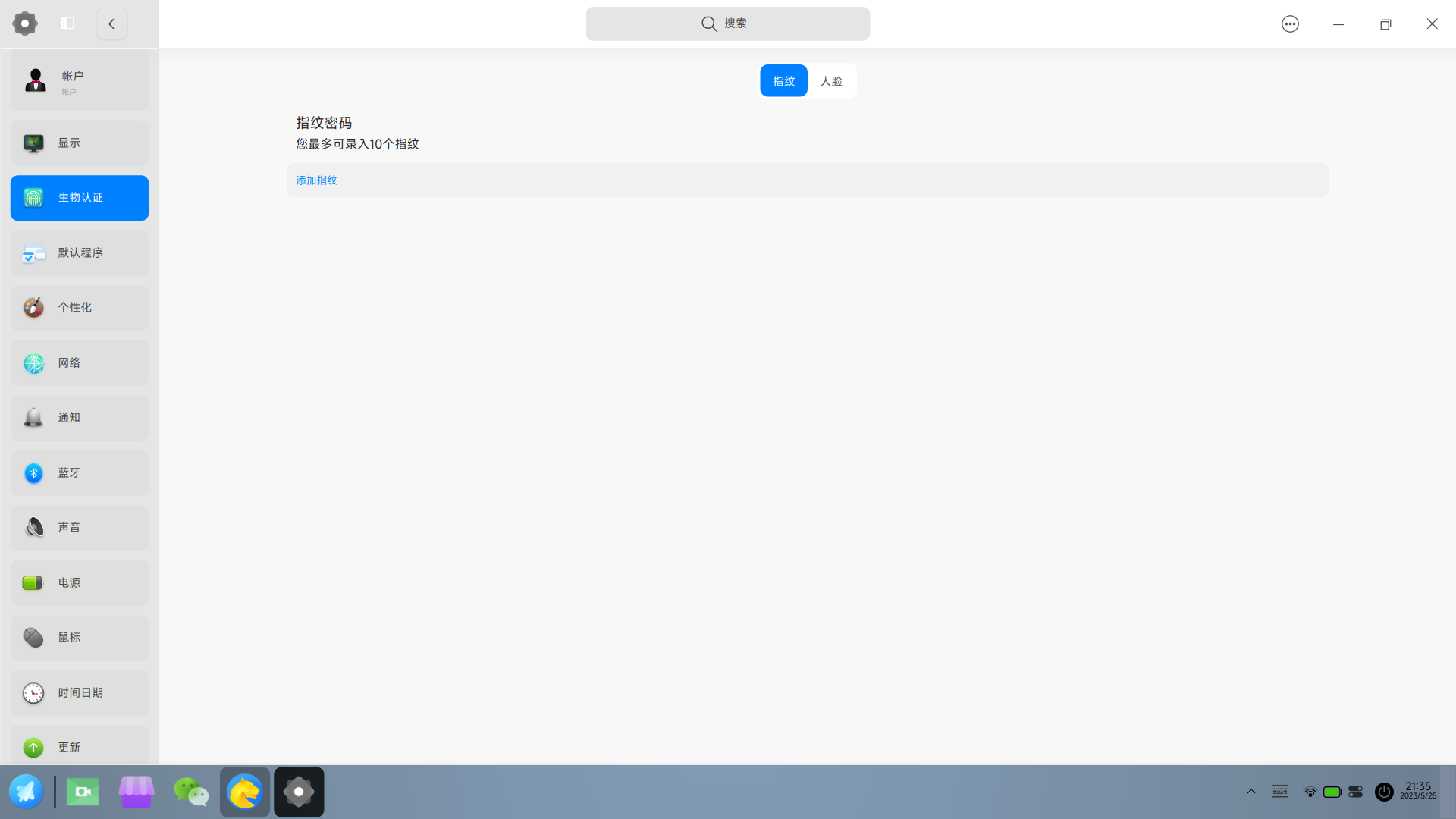This screenshot has width=1456, height=819.
Task: Switch to the Face (人脸) tab
Action: coord(831,81)
